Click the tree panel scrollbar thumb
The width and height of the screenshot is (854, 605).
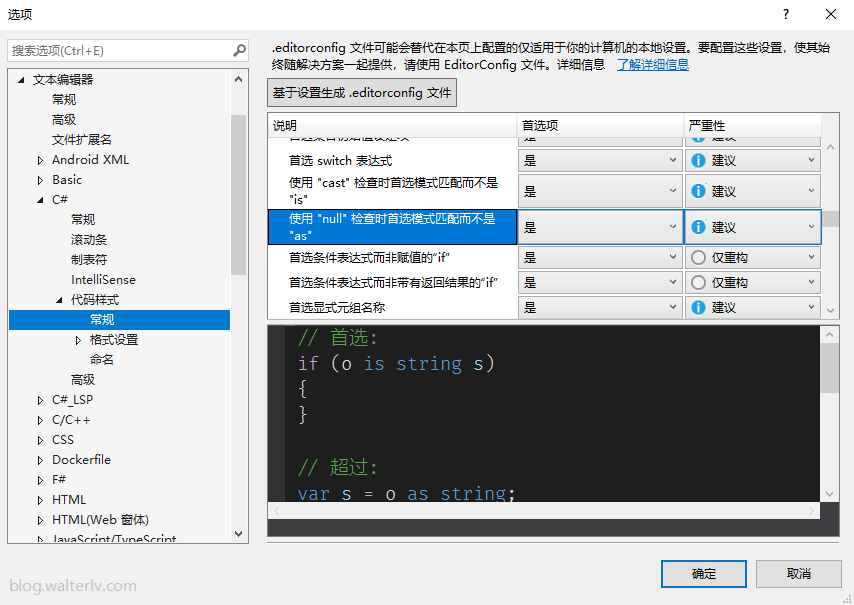[239, 194]
